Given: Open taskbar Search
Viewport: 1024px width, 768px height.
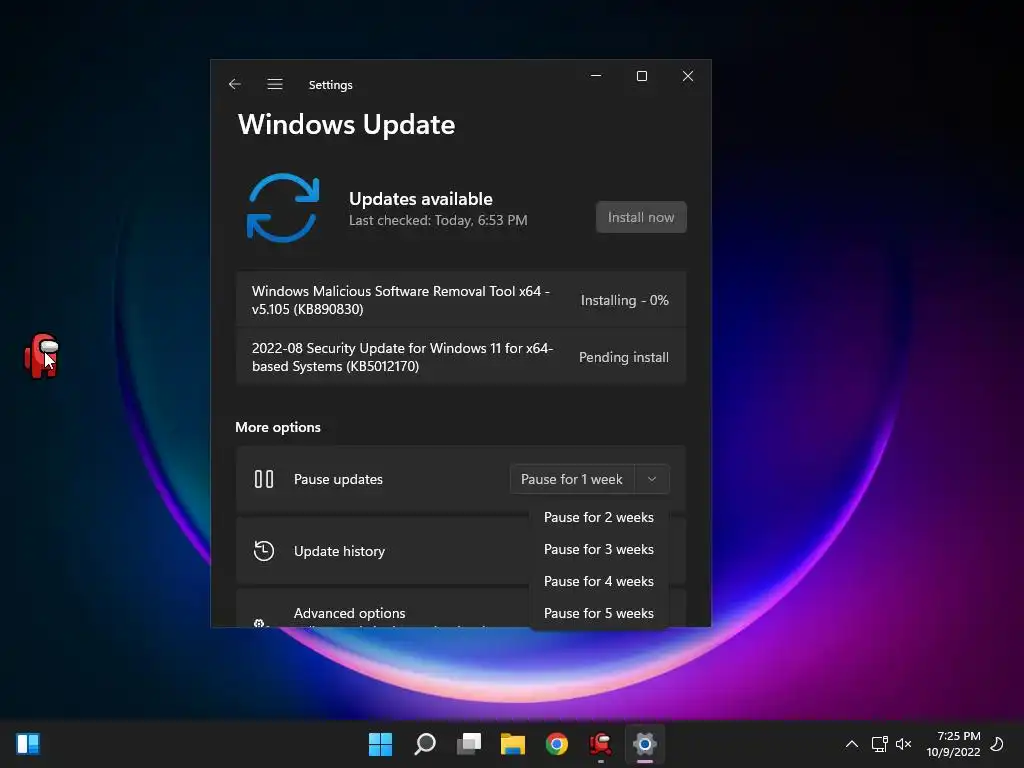Looking at the screenshot, I should (424, 744).
